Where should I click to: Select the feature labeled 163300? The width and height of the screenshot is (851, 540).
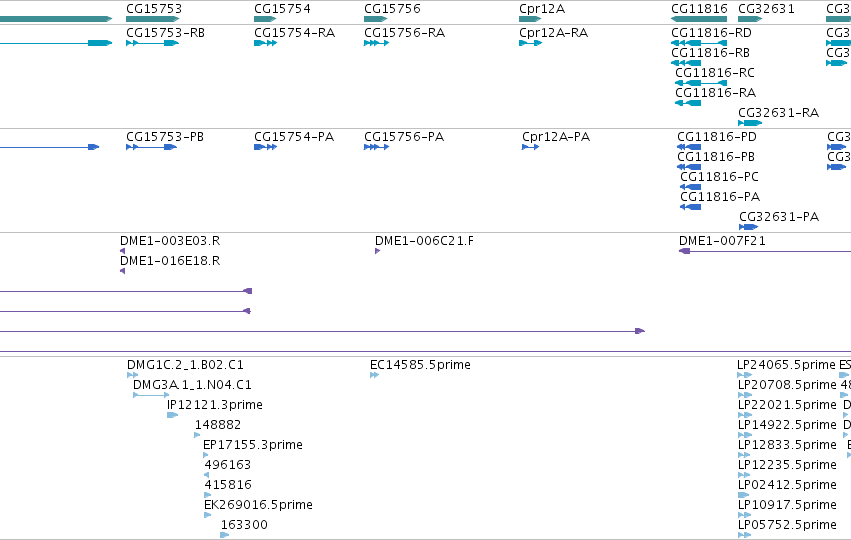pos(244,525)
